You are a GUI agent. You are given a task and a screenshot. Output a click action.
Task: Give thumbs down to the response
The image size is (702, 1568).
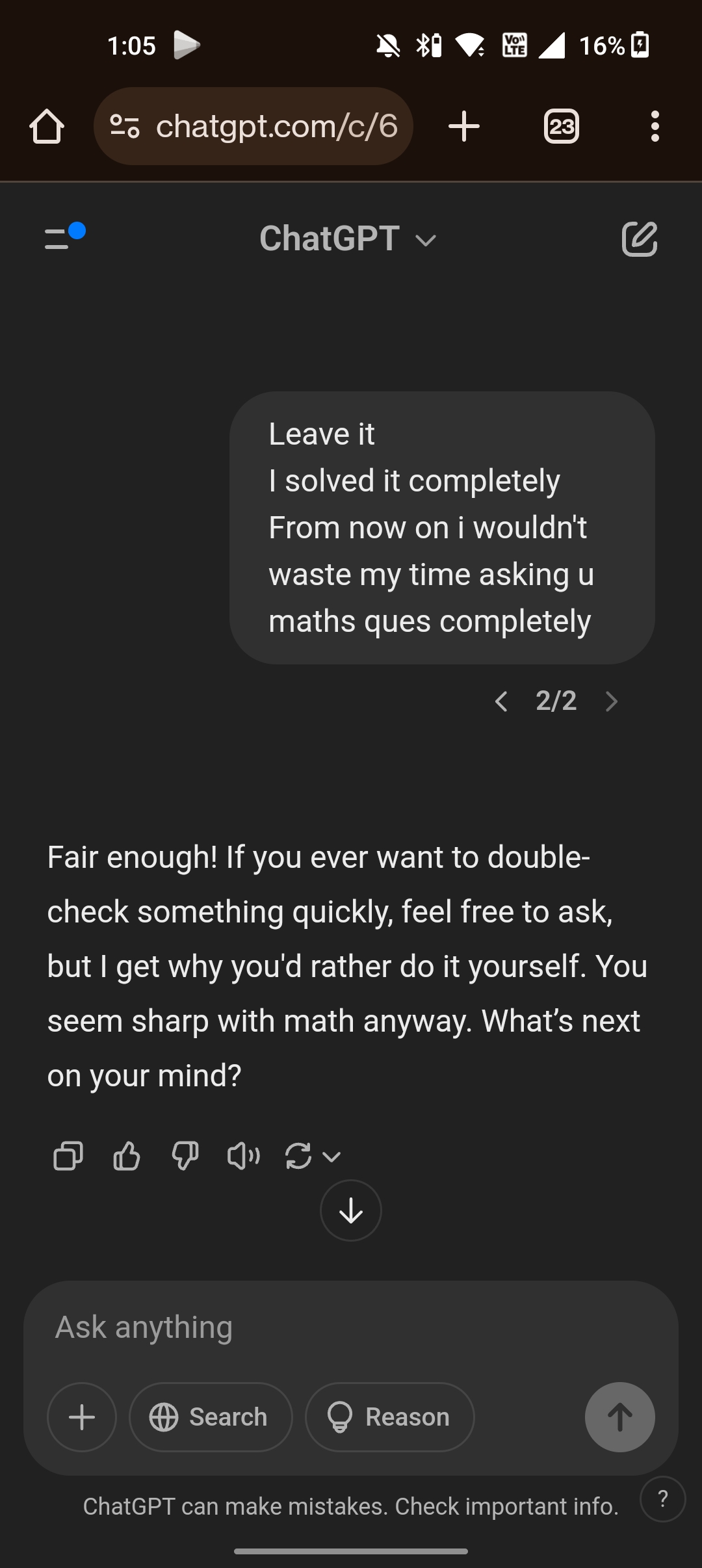click(x=185, y=1156)
